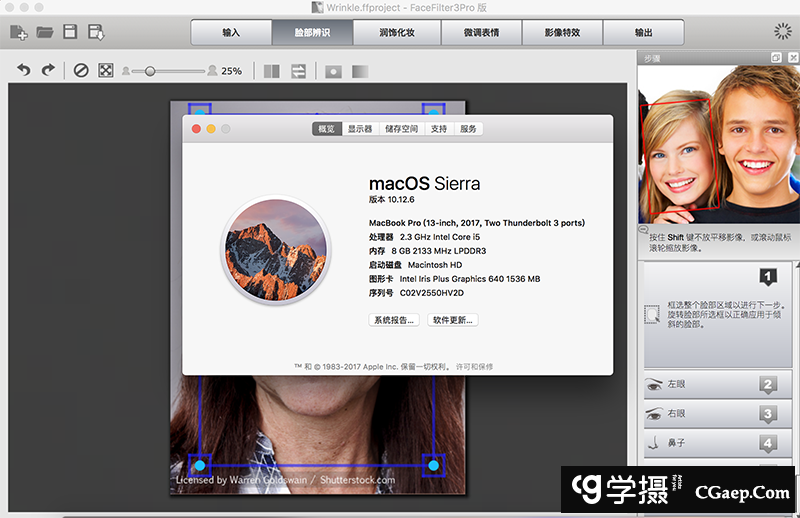800x518 pixels.
Task: Expand step 3 右眼 (right eye)
Action: click(x=710, y=413)
